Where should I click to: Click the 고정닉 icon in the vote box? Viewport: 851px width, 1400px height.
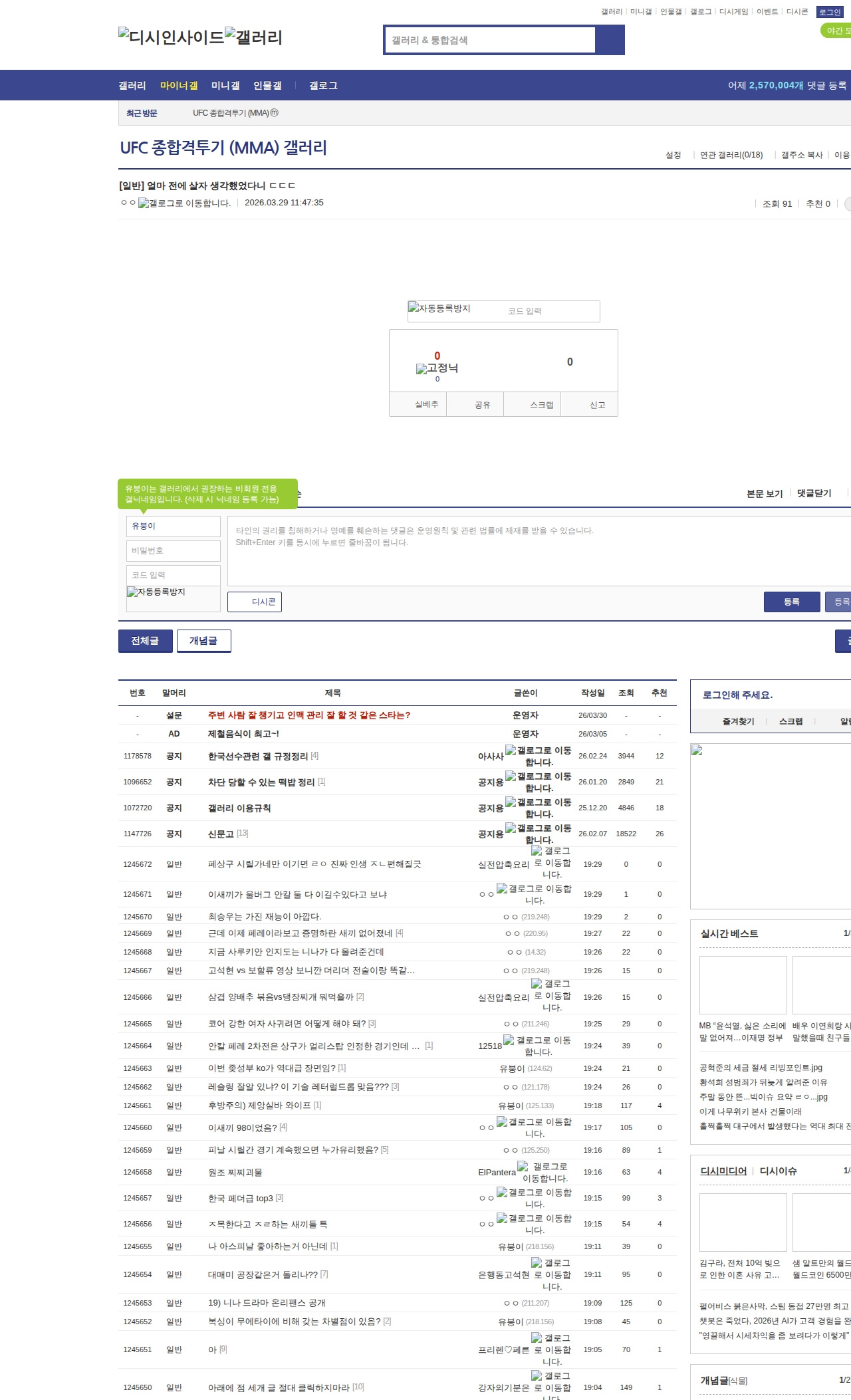(x=437, y=368)
